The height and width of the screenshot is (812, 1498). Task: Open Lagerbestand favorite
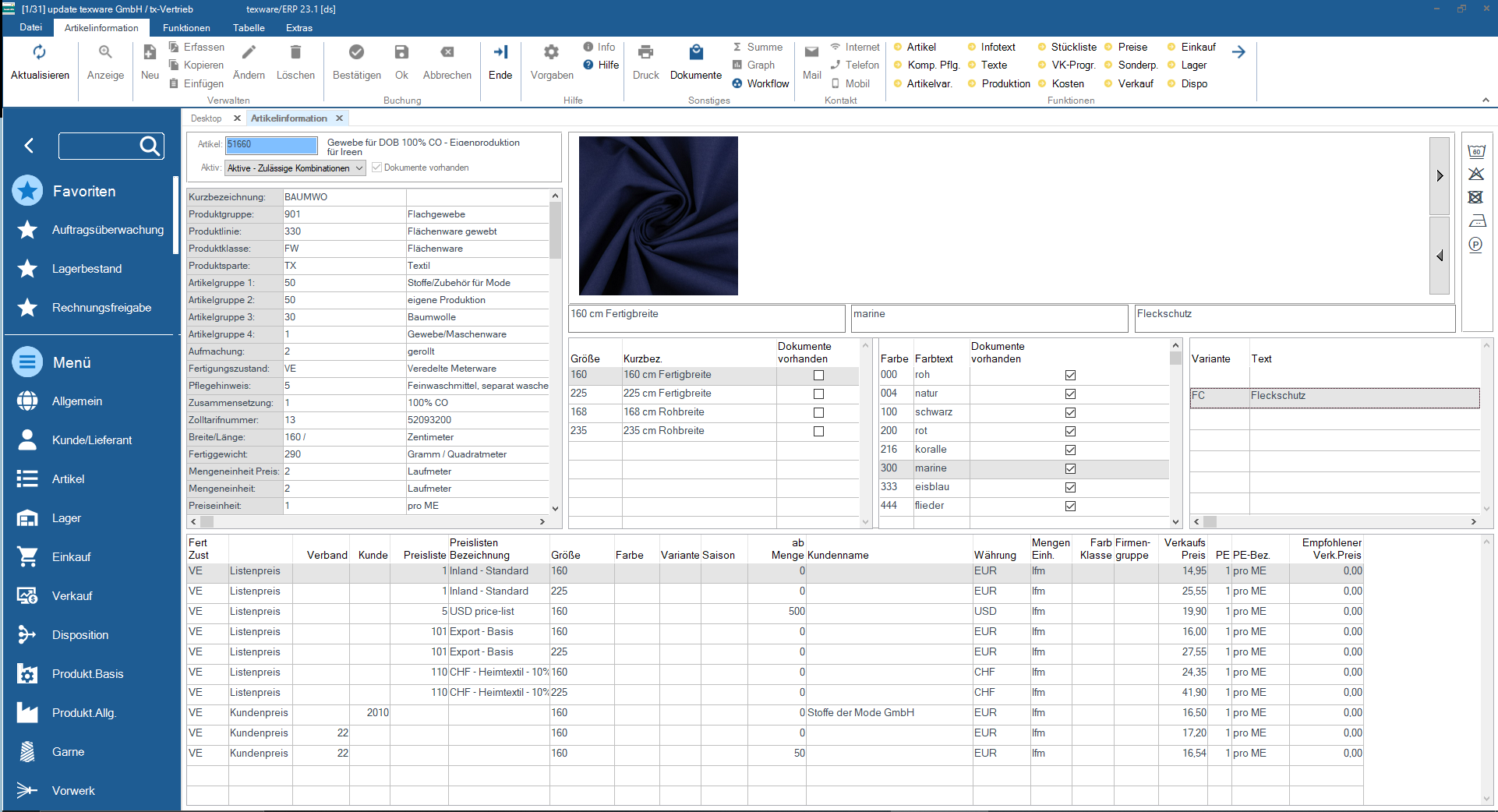tap(87, 269)
